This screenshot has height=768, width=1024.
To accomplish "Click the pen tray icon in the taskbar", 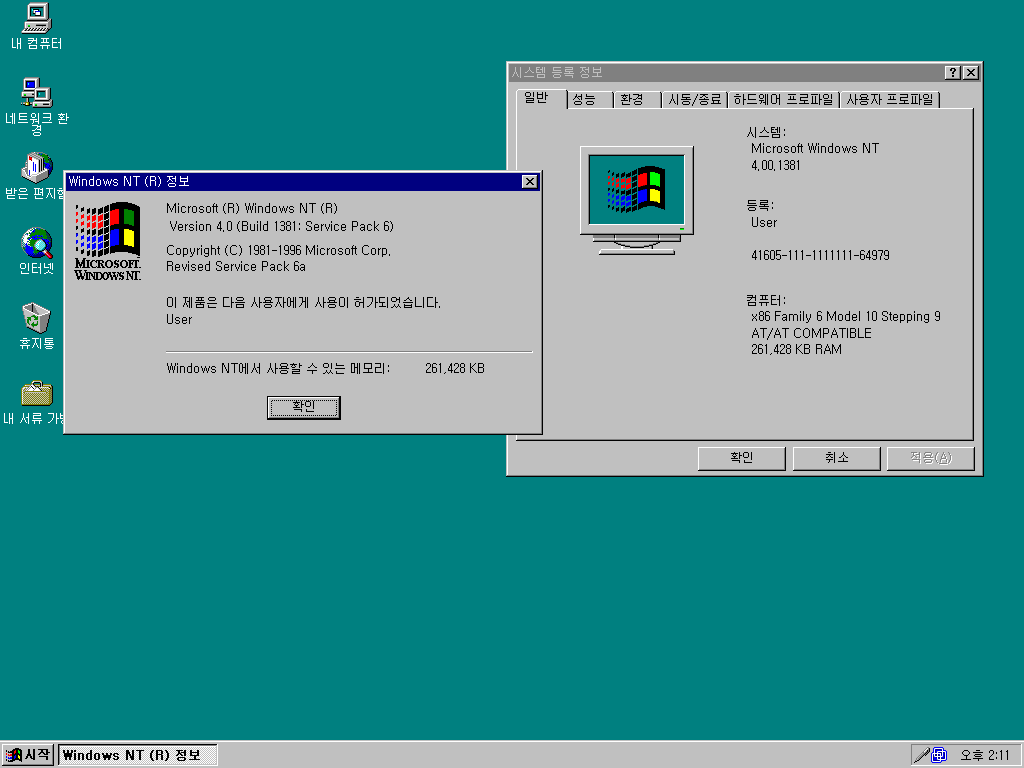I will [x=921, y=755].
